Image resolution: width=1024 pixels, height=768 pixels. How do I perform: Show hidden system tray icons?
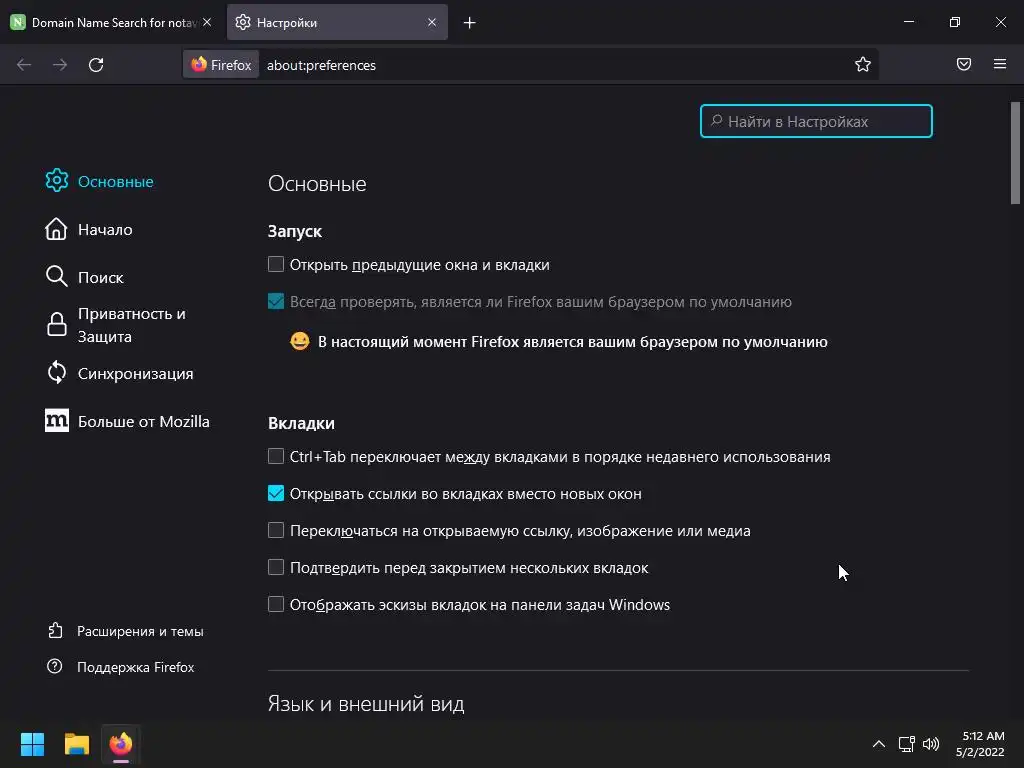tap(879, 744)
